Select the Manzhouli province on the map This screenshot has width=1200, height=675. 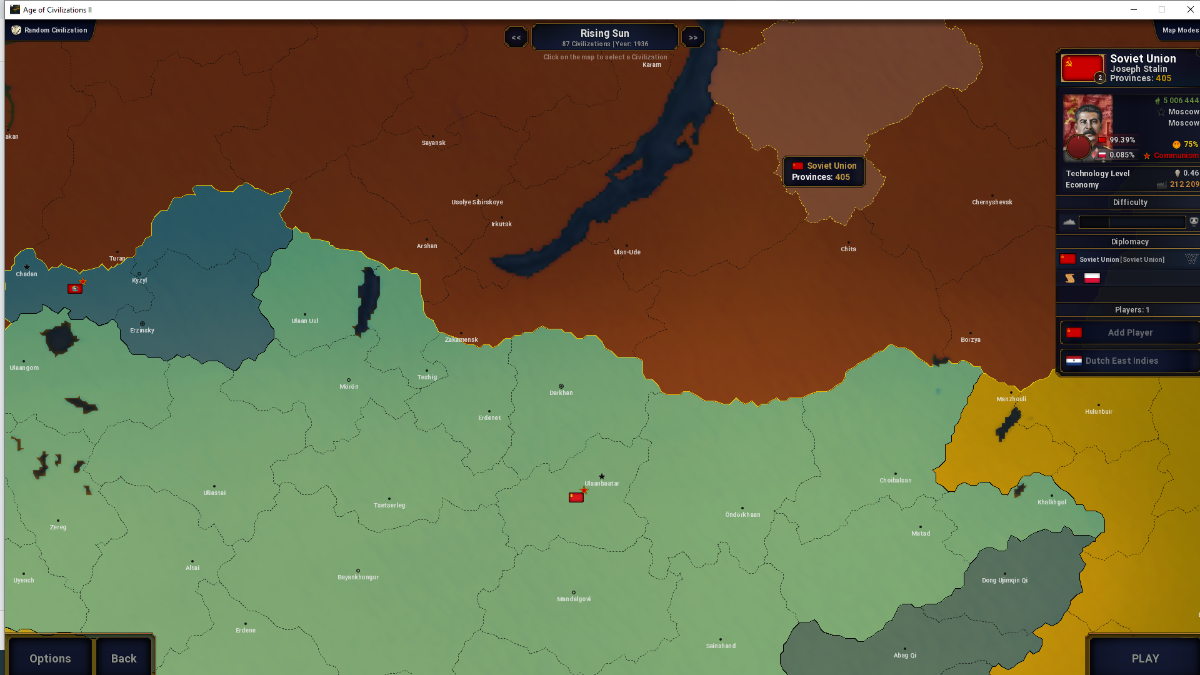coord(1011,399)
